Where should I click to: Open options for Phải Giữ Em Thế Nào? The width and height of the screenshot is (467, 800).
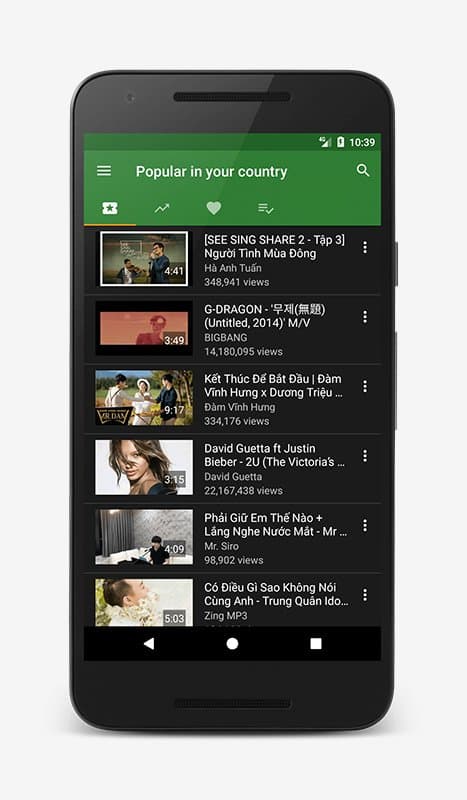(x=365, y=526)
